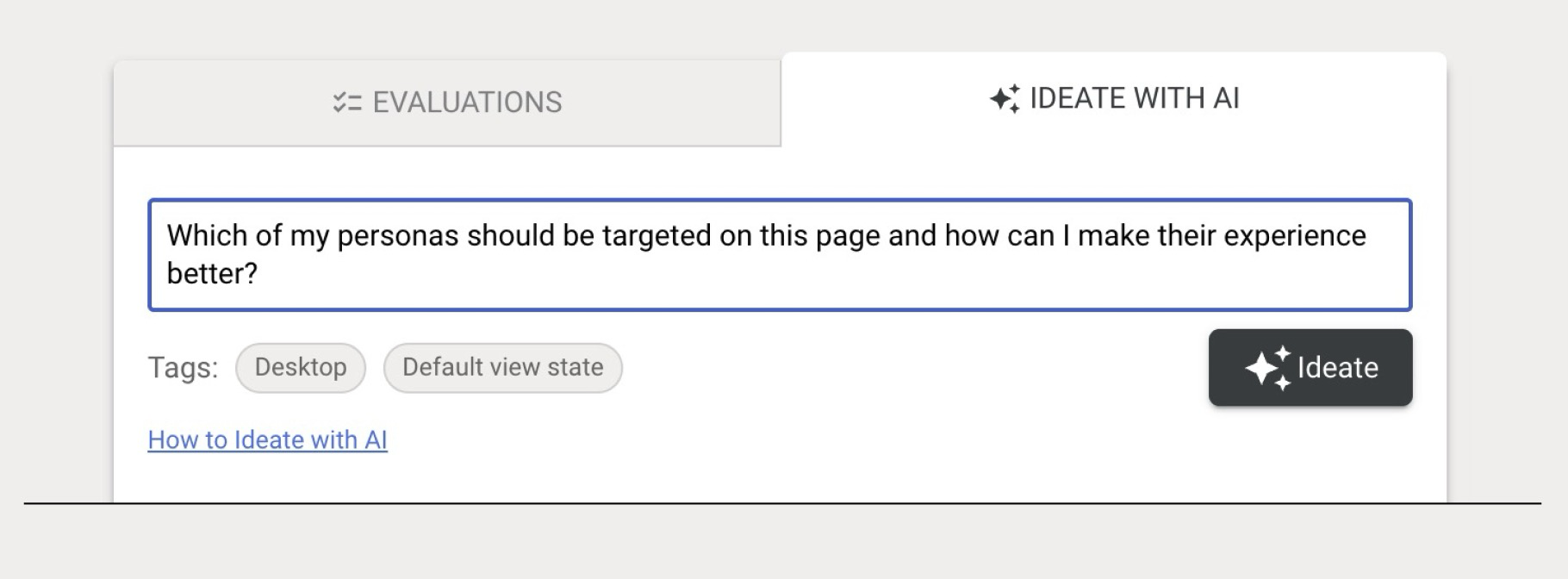This screenshot has height=579, width=1568.
Task: Select the Desktop tag chip
Action: (x=301, y=368)
